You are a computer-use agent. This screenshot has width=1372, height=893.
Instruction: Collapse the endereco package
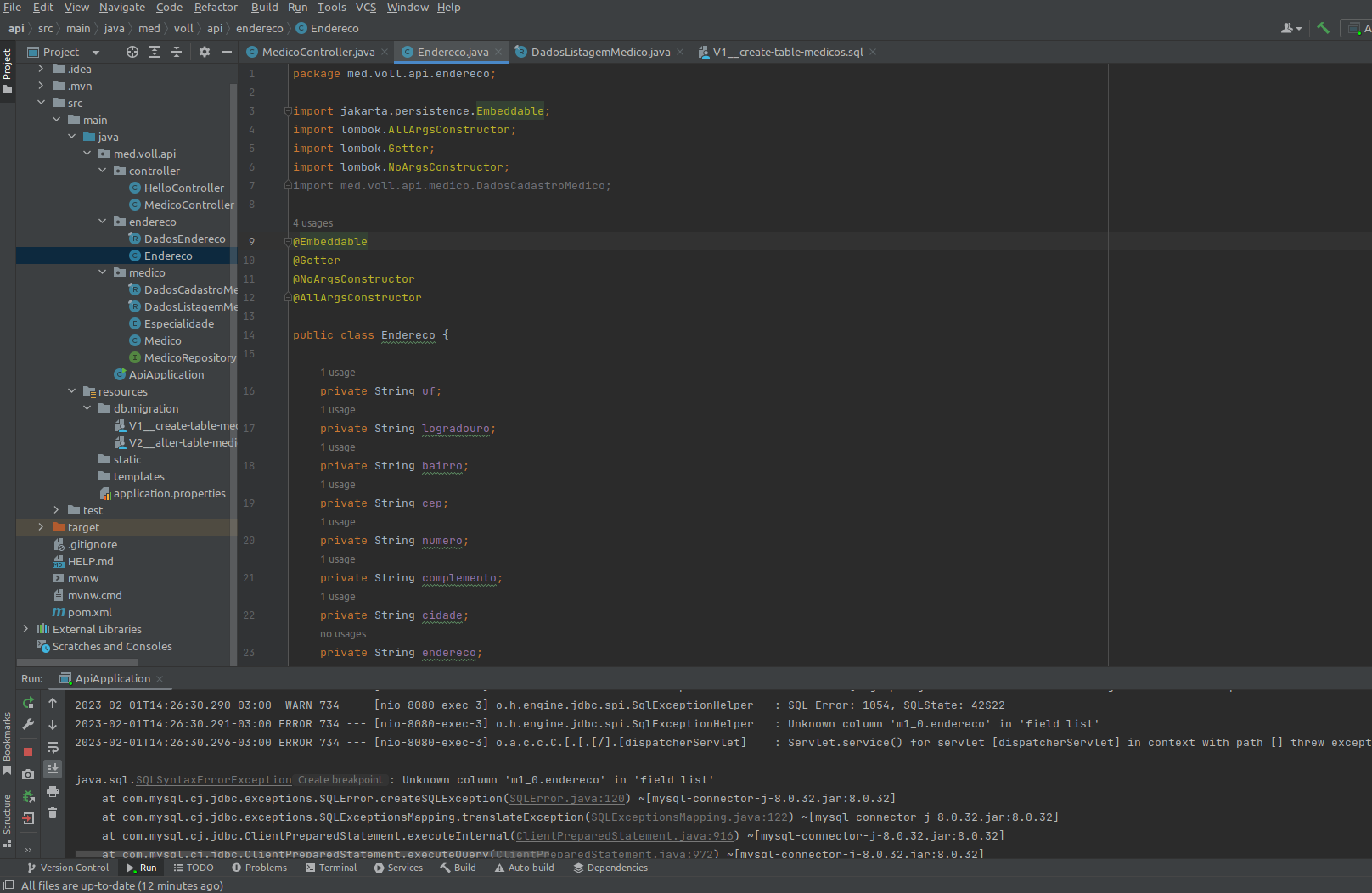click(x=102, y=222)
